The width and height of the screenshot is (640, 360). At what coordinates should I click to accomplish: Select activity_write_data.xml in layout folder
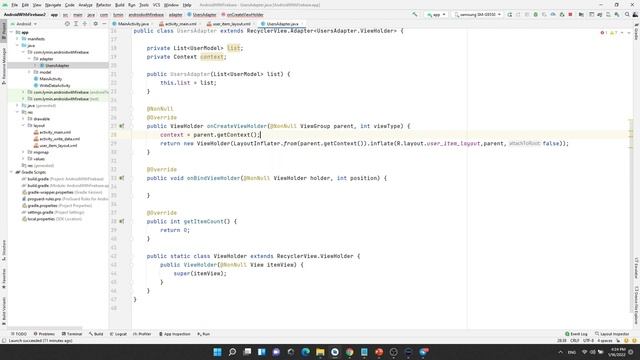click(59, 139)
